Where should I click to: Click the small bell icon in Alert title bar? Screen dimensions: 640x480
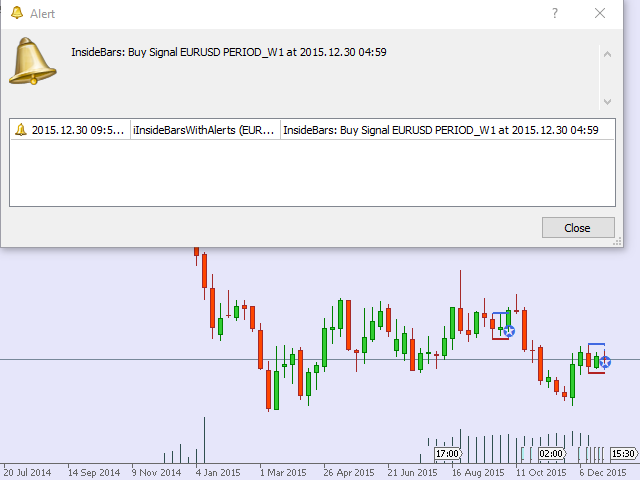tap(17, 13)
